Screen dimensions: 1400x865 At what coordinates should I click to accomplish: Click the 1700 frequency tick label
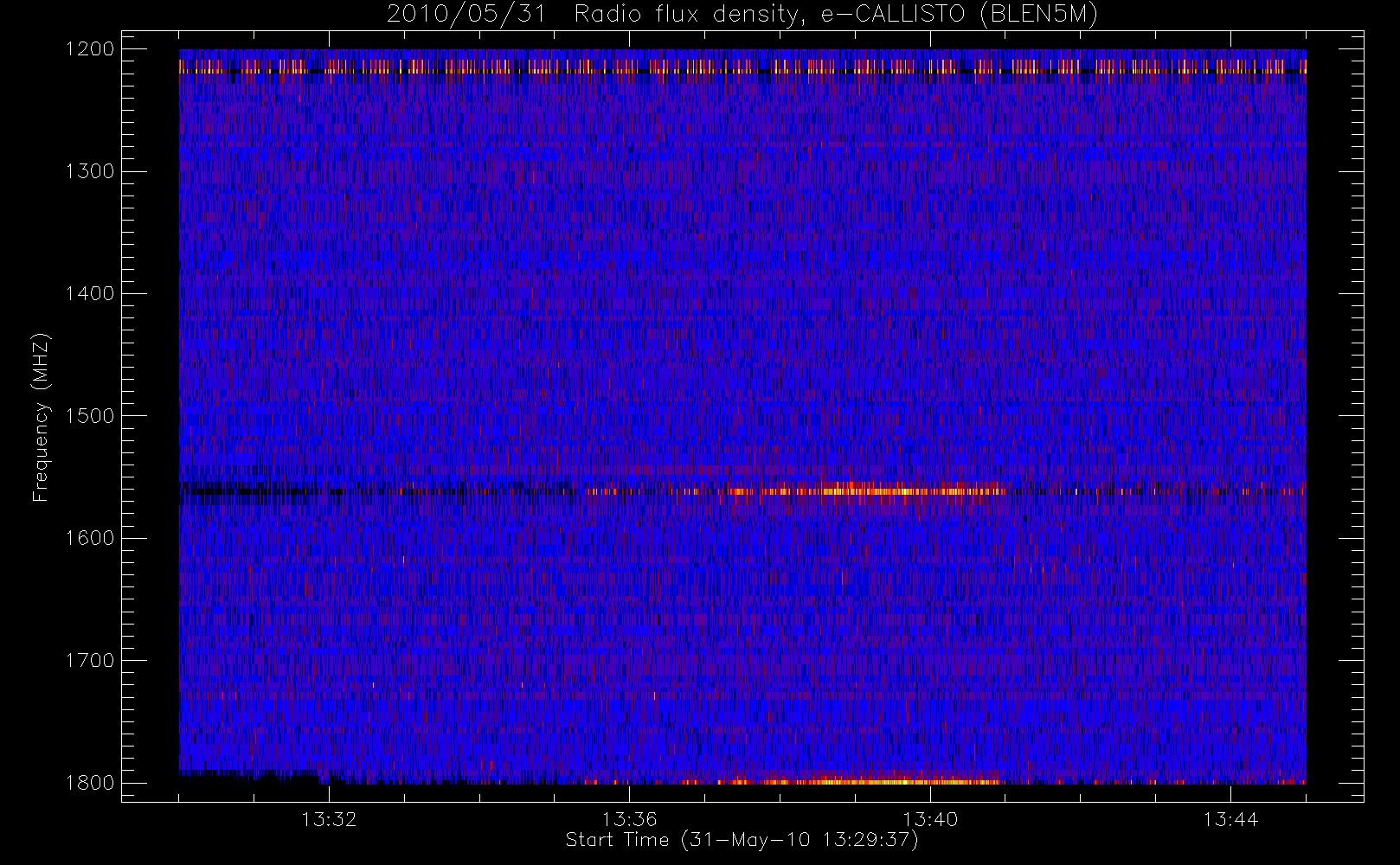click(x=90, y=660)
